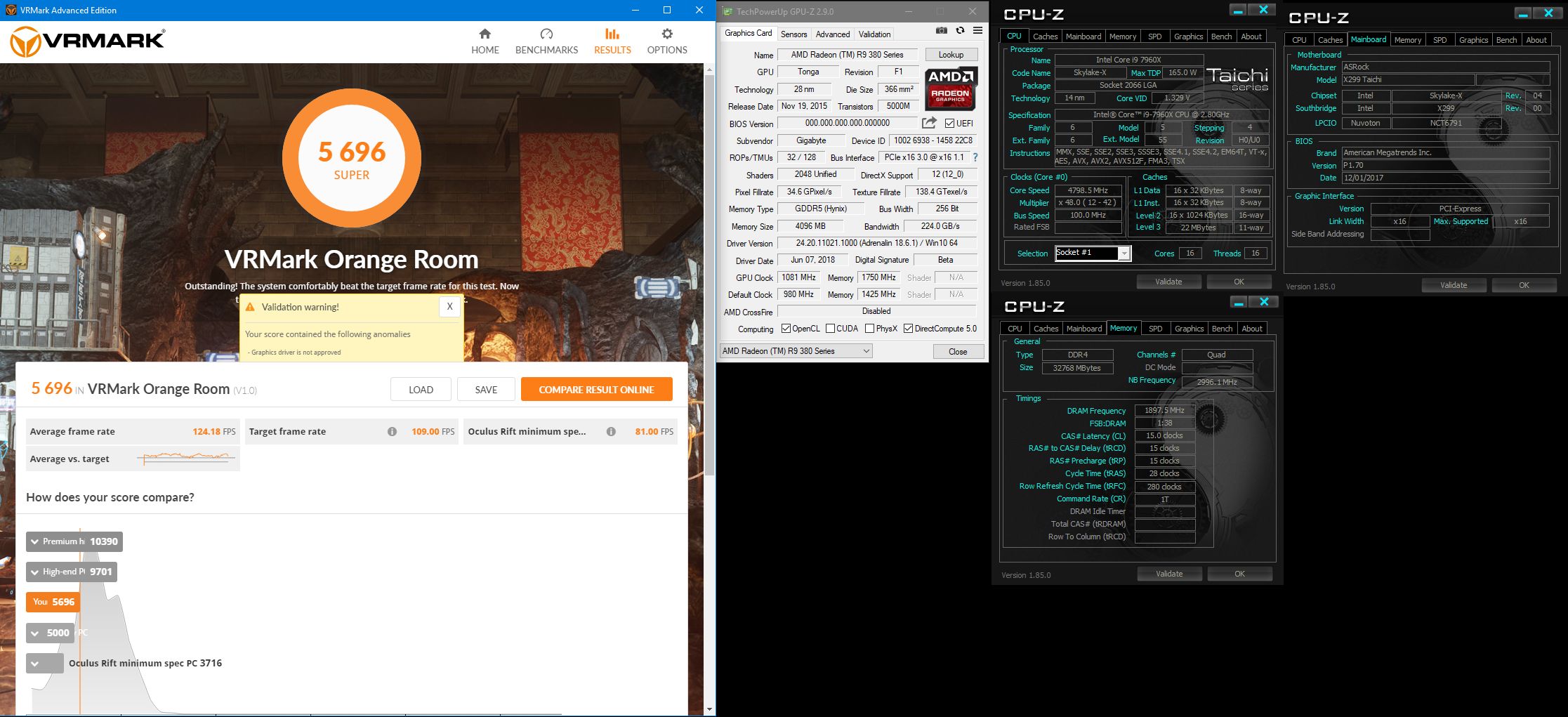1568x717 pixels.
Task: Click Average frame rate 124.18 FPS
Action: coord(132,431)
